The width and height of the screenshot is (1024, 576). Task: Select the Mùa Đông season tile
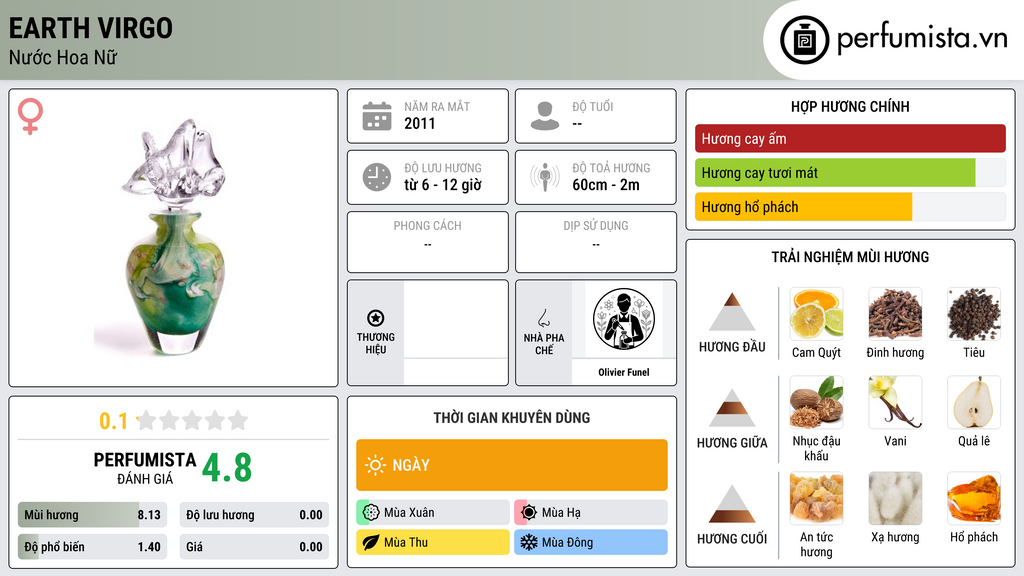591,542
